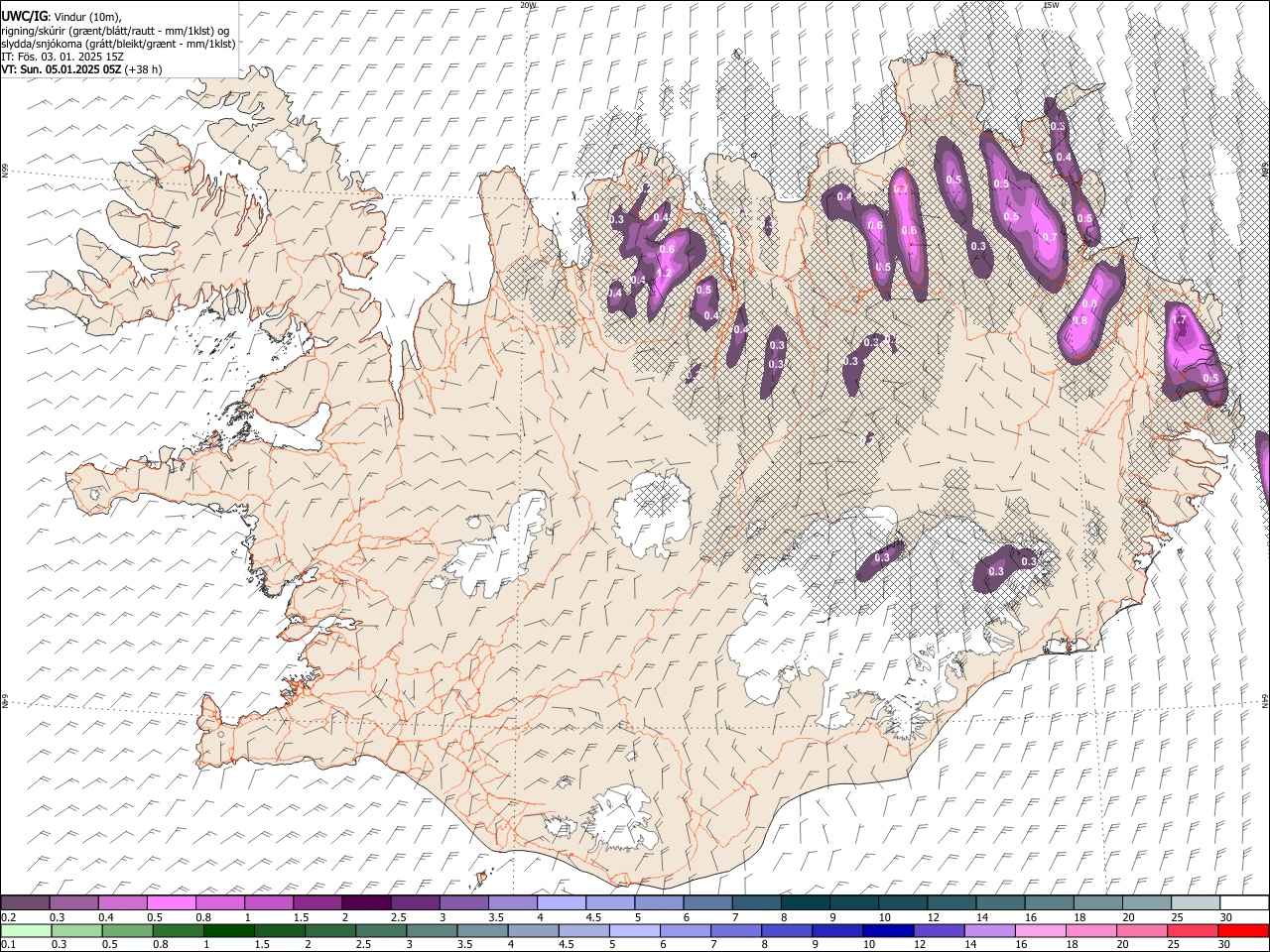Image resolution: width=1270 pixels, height=952 pixels.
Task: Click the 1.2 snowfall value on the map
Action: click(665, 274)
